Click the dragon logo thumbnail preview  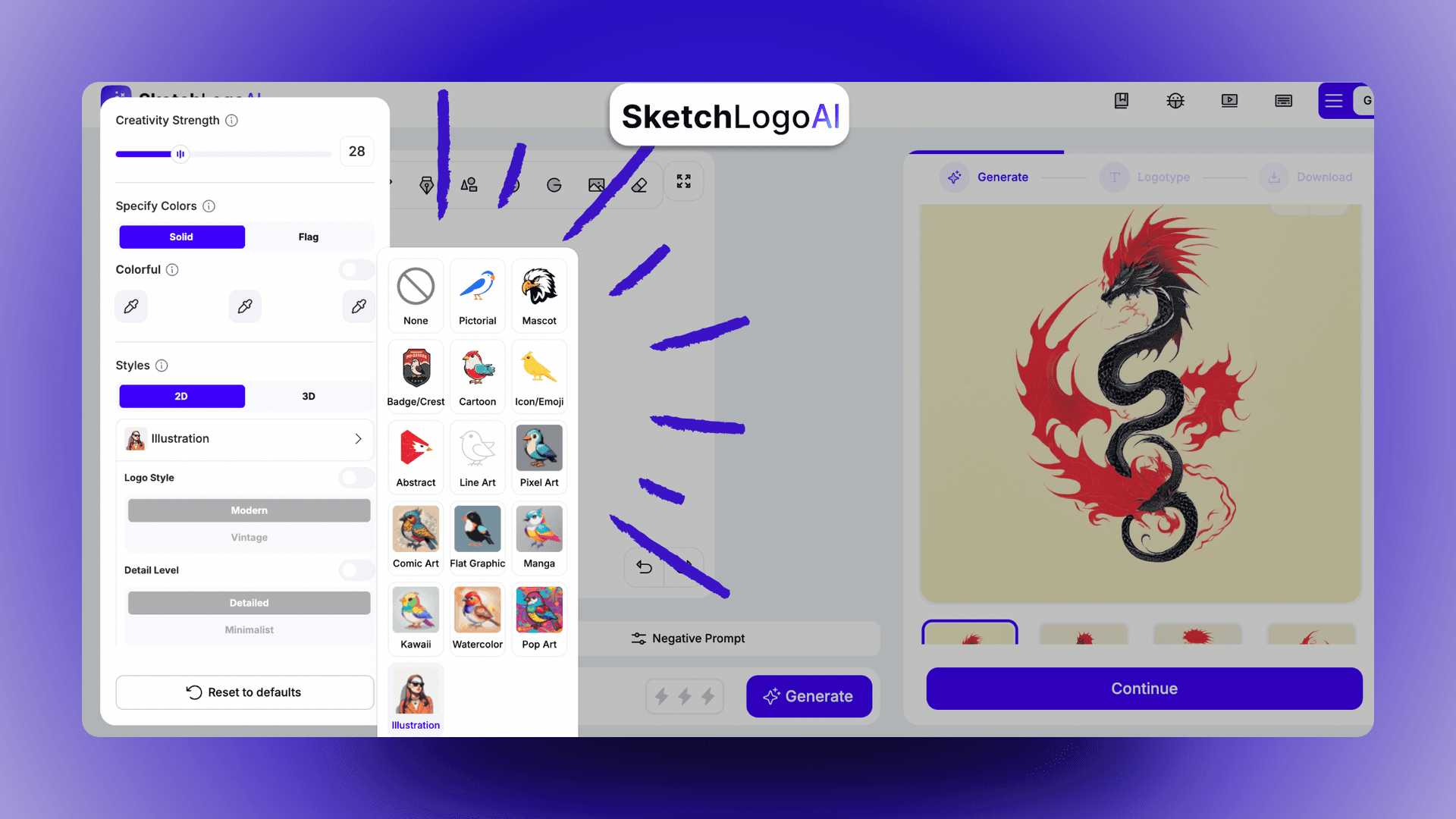969,636
